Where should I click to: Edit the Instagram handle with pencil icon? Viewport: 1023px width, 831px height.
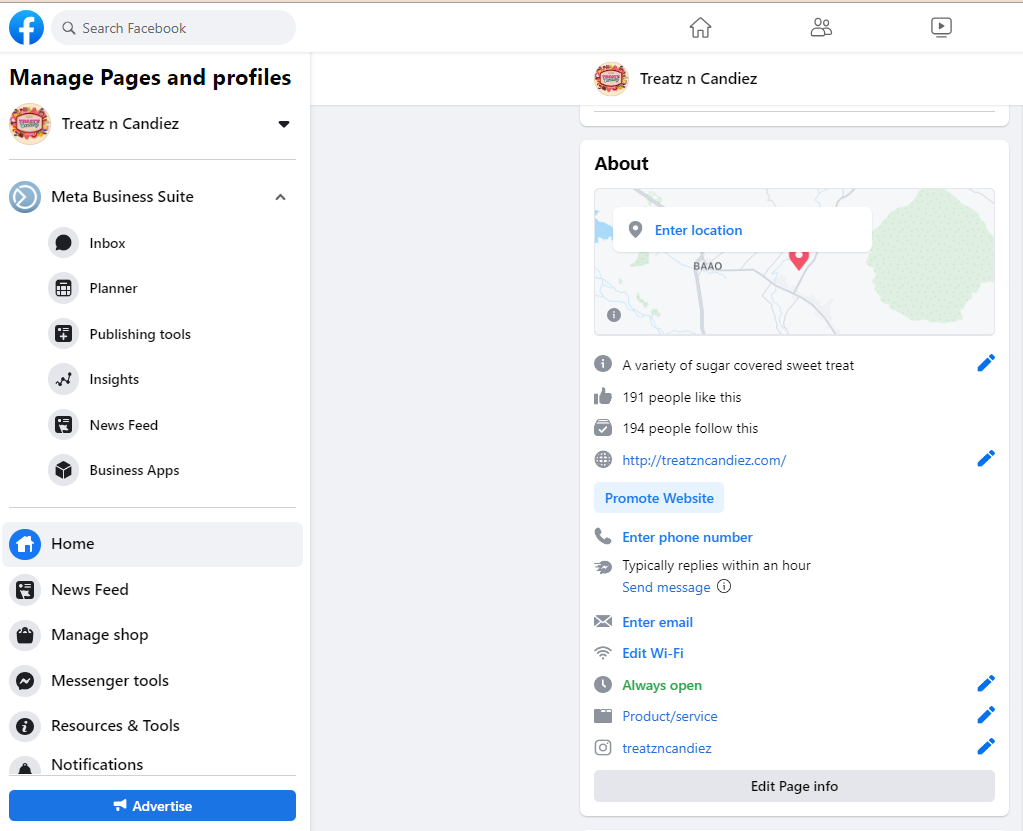[986, 747]
